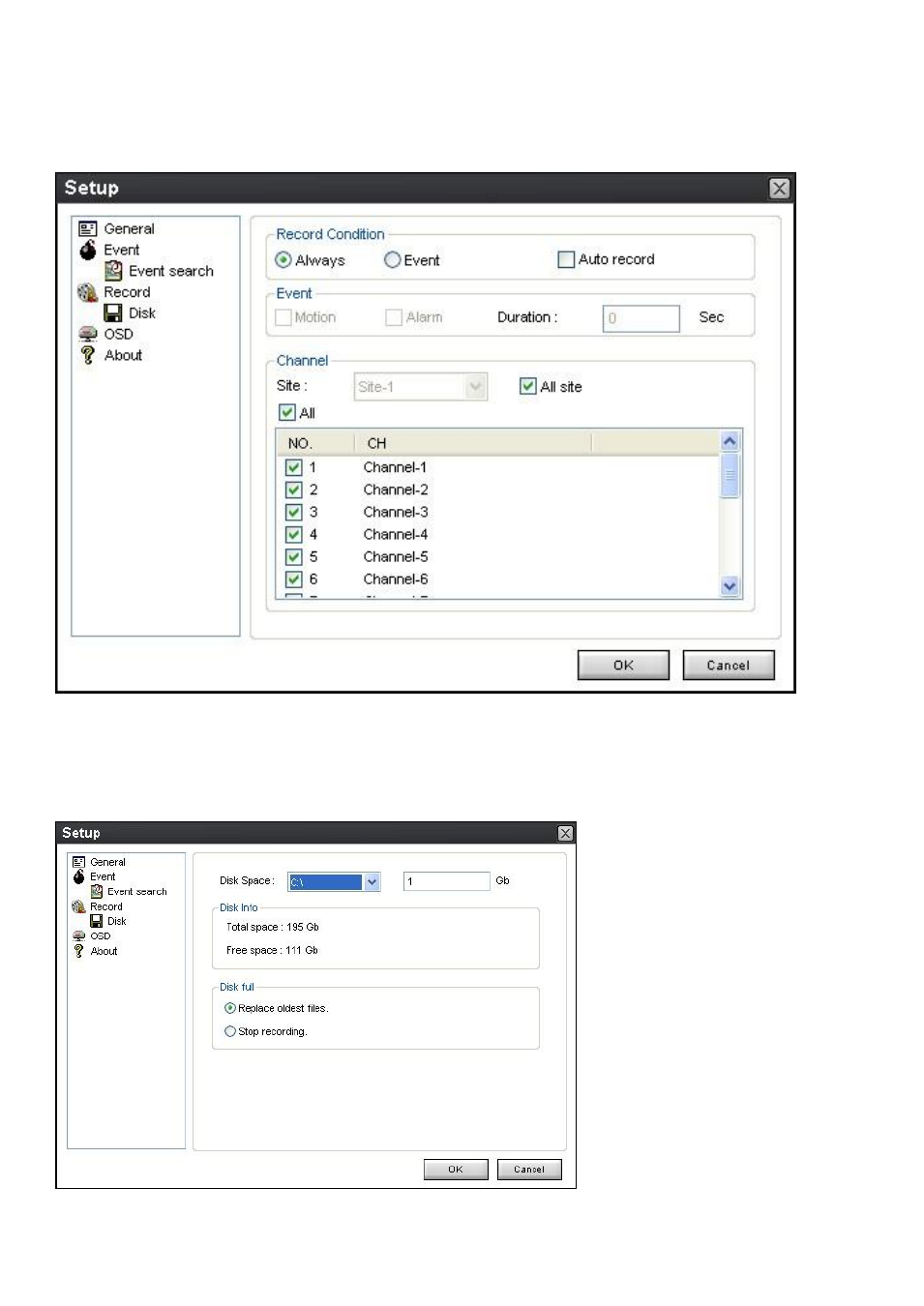
Task: Click Event search icon in lower Setup window
Action: click(97, 892)
